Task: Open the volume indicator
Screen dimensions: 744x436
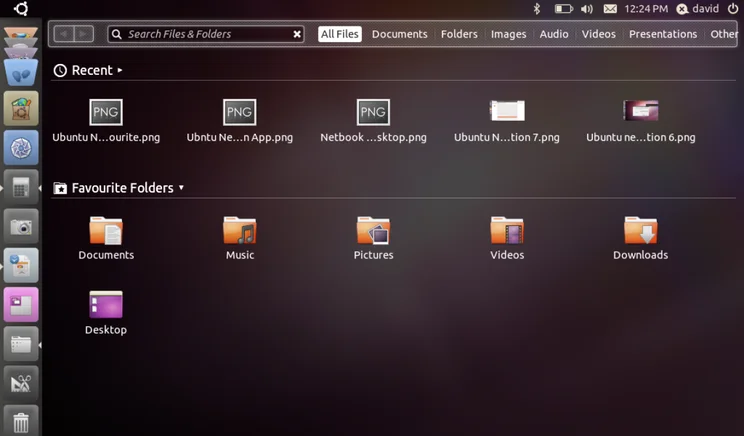Action: coord(587,9)
